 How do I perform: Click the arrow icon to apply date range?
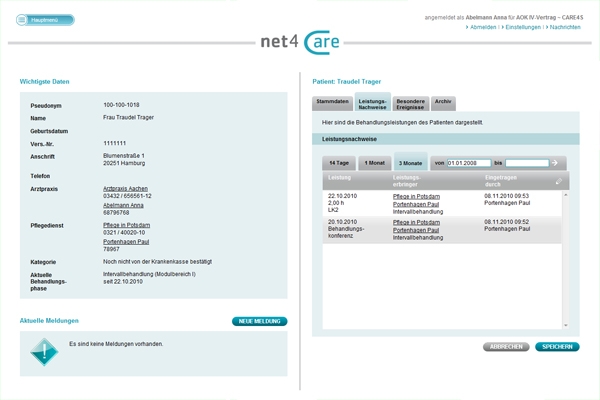pyautogui.click(x=554, y=163)
